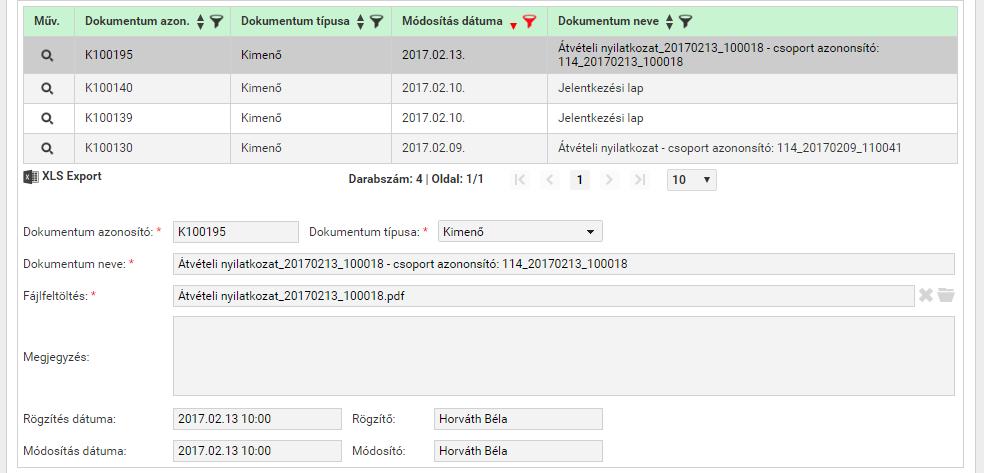The height and width of the screenshot is (473, 984).
Task: Open Dokumentum típusa dropdown set to Kimenő
Action: pos(520,231)
